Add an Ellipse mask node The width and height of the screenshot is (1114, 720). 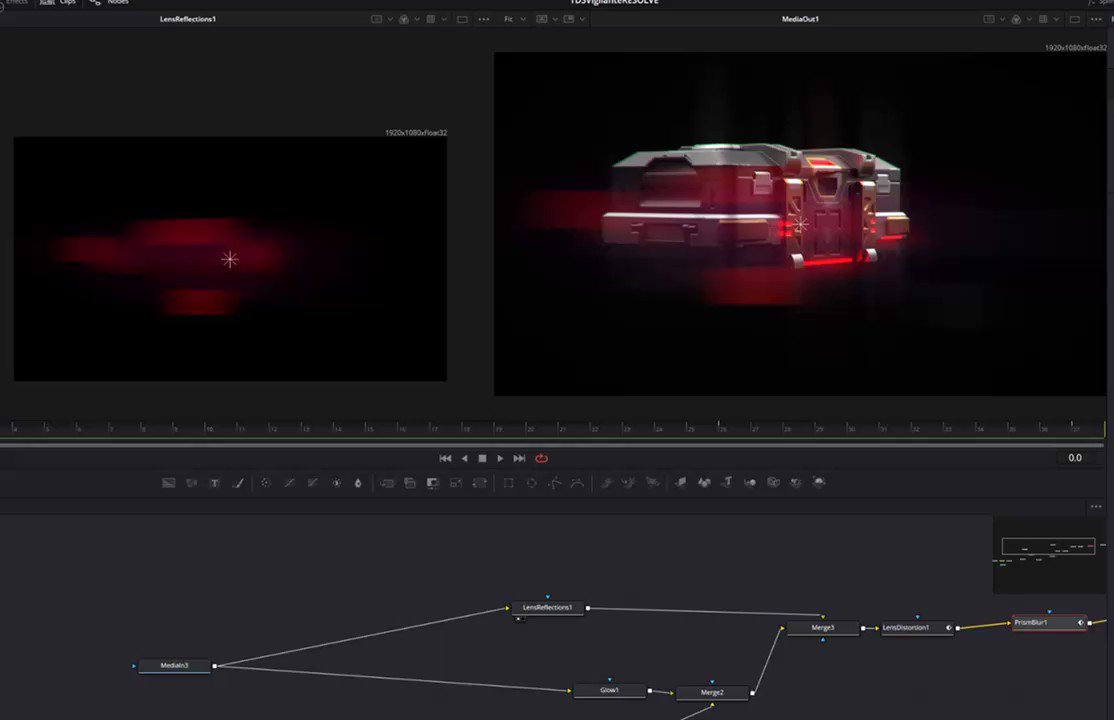coord(531,483)
